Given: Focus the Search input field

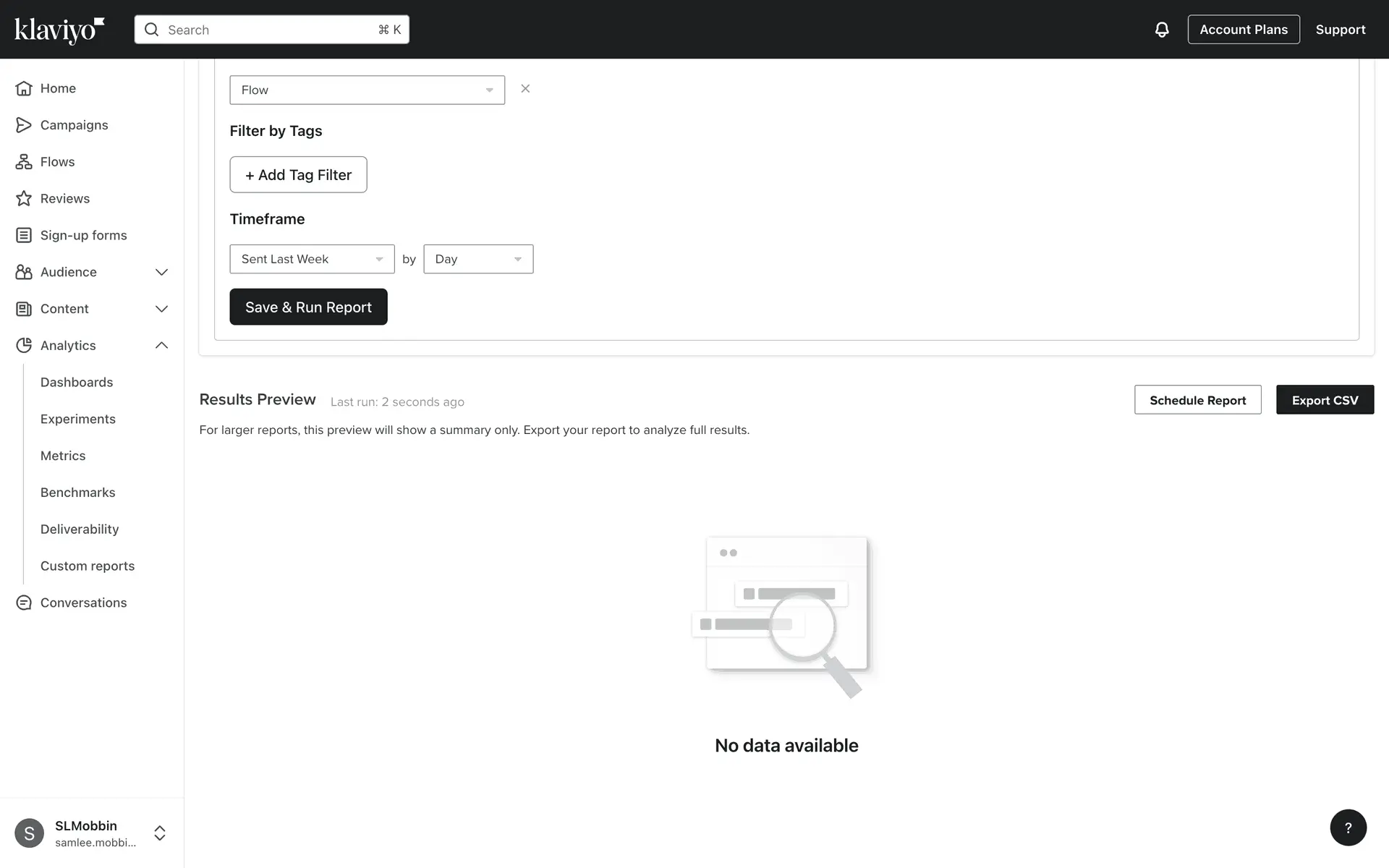Looking at the screenshot, I should (x=271, y=30).
